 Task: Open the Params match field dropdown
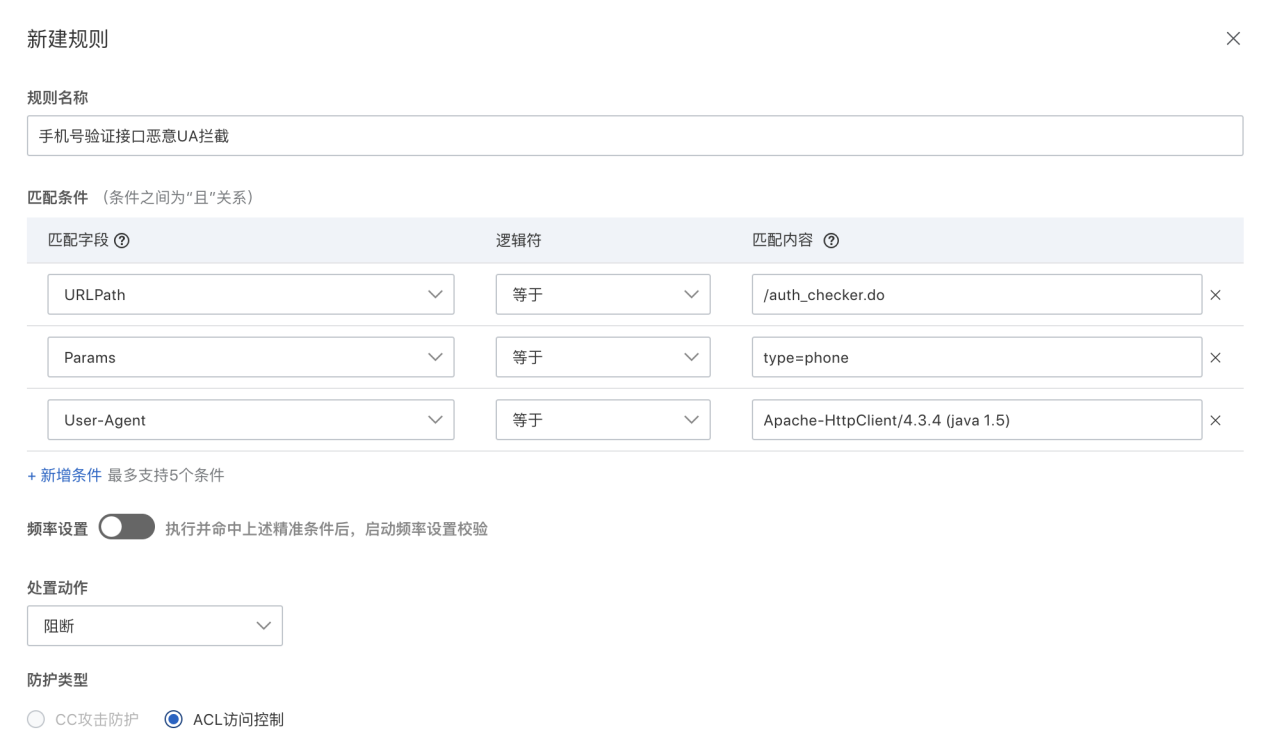click(x=250, y=357)
